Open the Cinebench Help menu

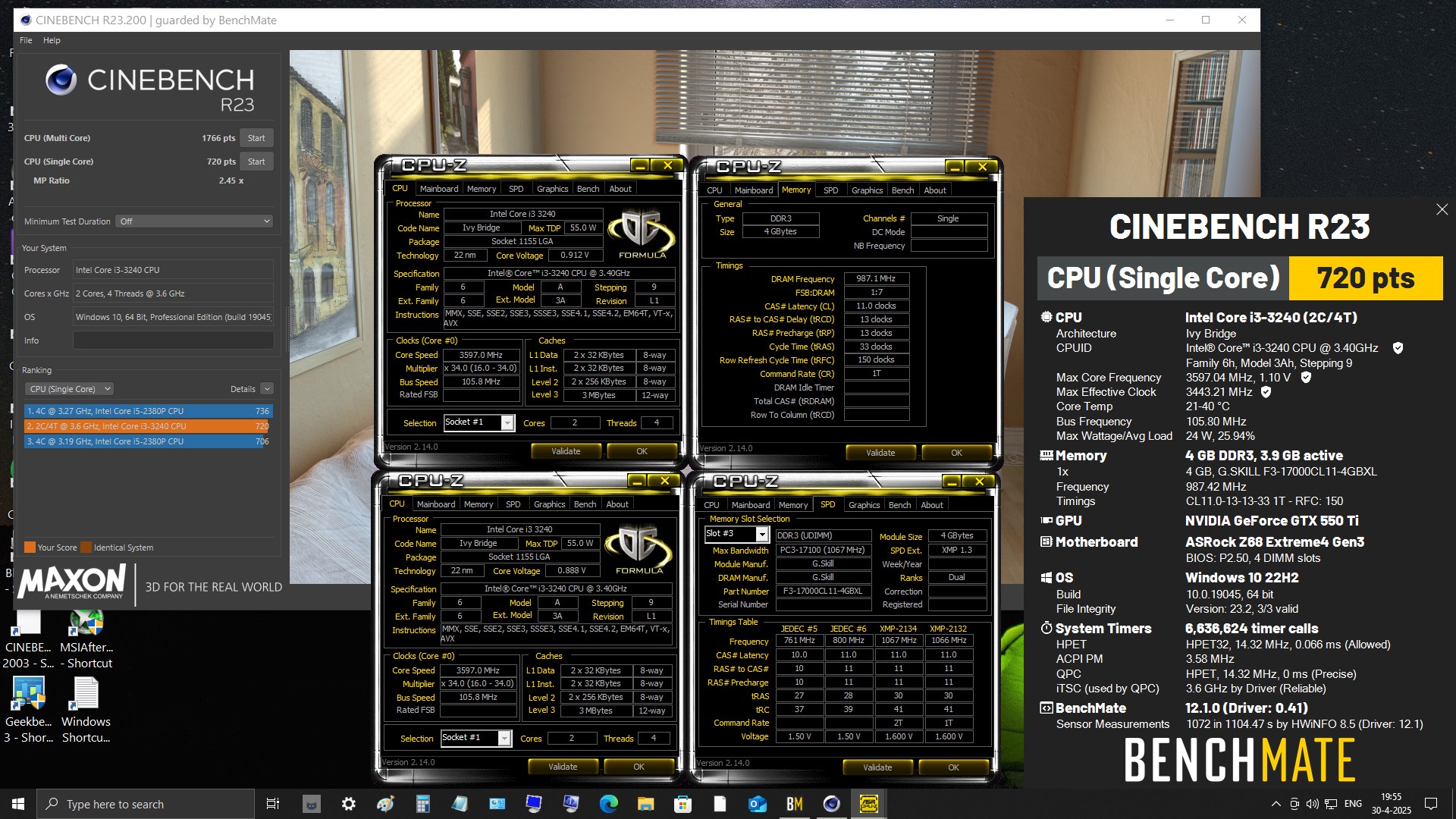click(x=52, y=40)
